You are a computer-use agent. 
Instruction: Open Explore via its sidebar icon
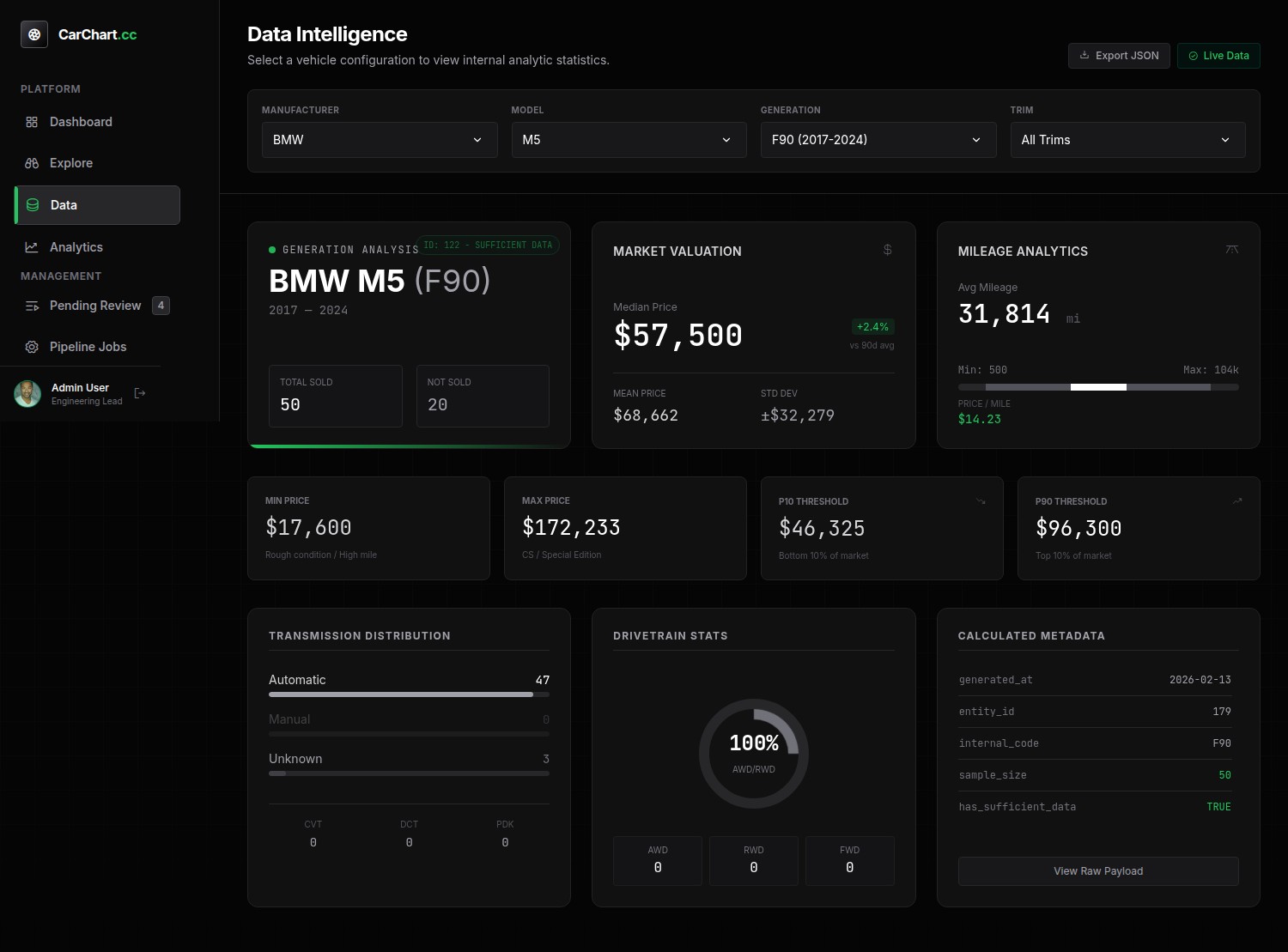point(32,163)
